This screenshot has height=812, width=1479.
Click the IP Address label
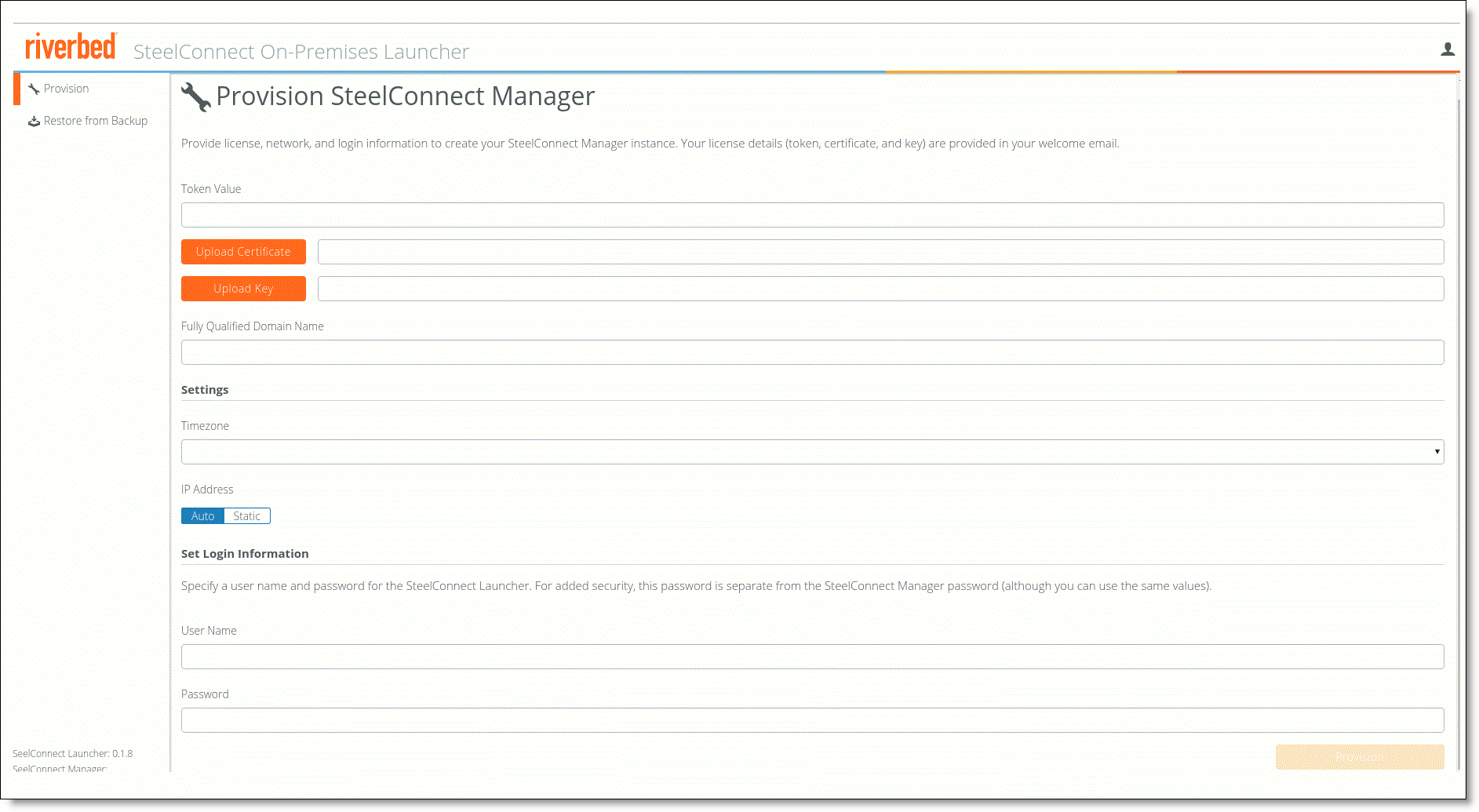[207, 490]
